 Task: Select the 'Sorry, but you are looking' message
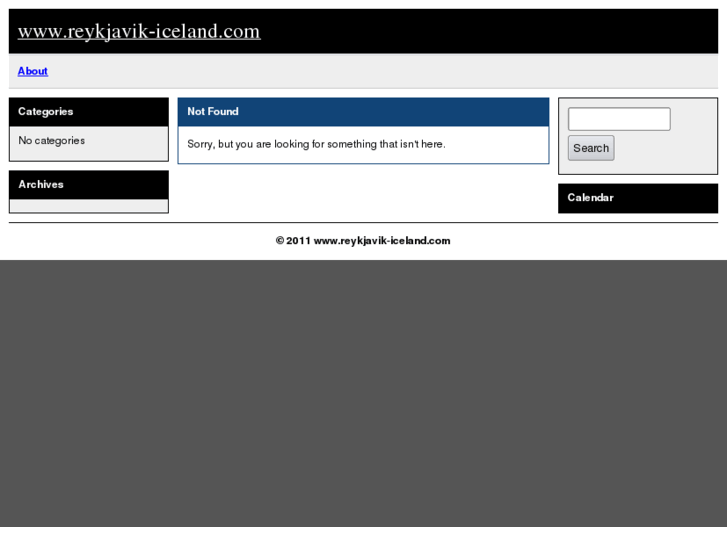coord(316,144)
